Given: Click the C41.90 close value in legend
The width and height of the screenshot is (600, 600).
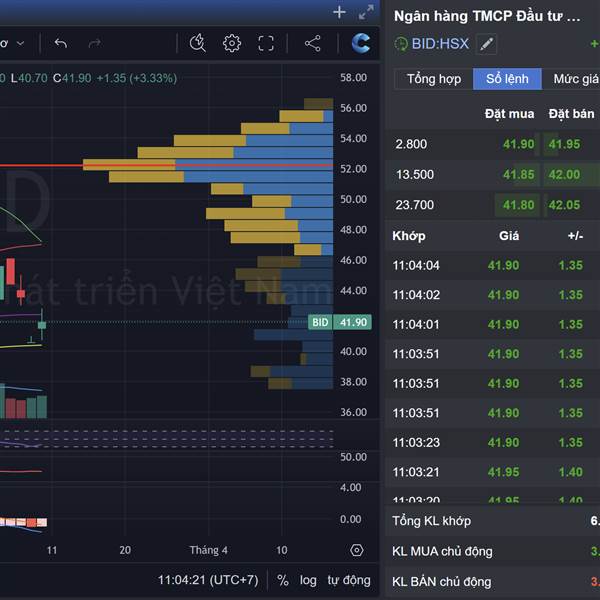Looking at the screenshot, I should tap(72, 78).
